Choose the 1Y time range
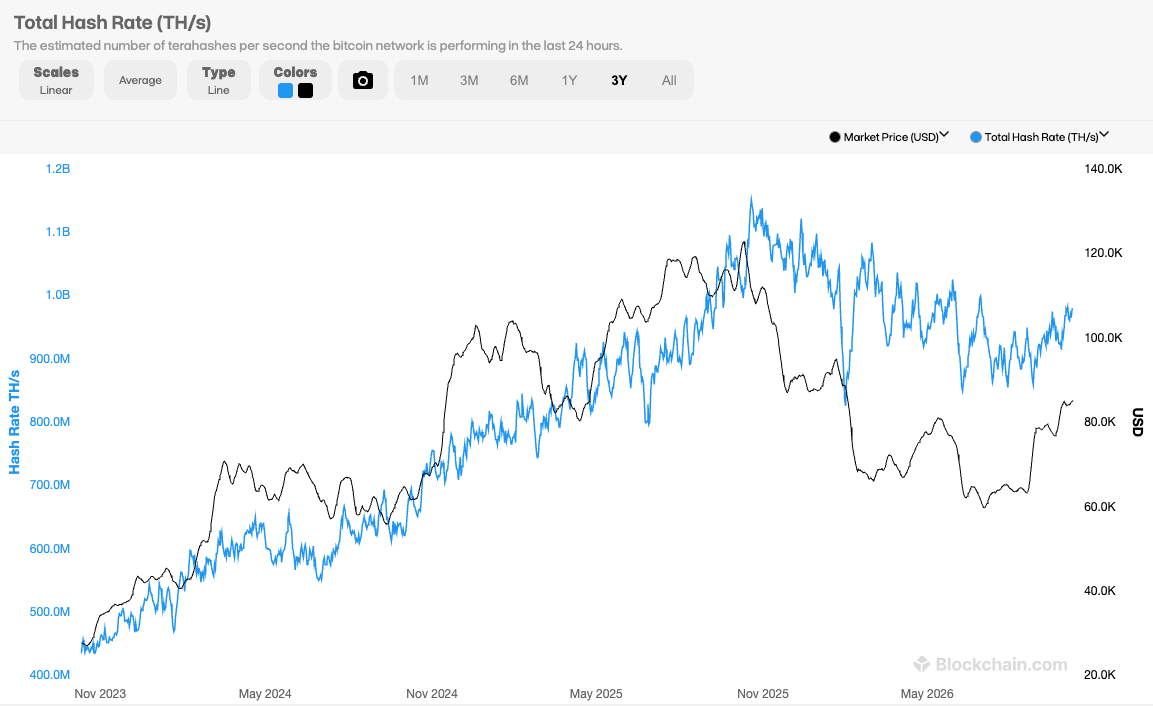The height and width of the screenshot is (706, 1153). click(569, 80)
